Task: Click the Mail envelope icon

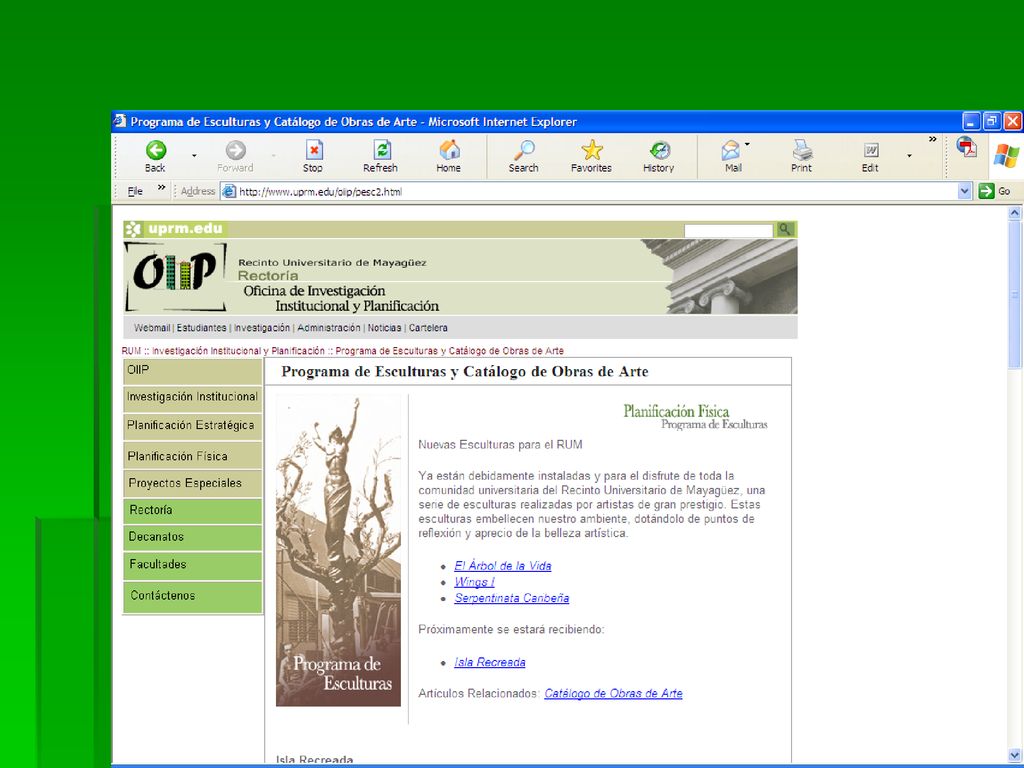Action: (731, 151)
